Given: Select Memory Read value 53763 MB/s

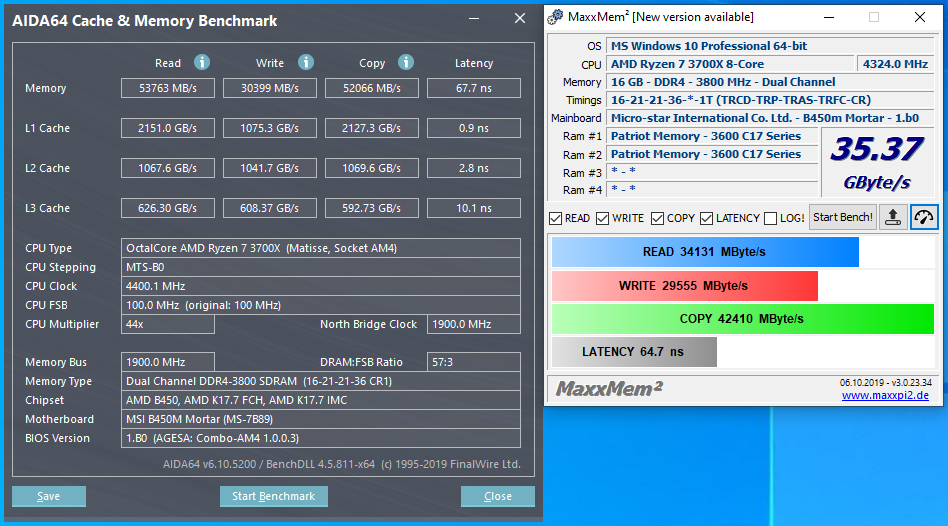Looking at the screenshot, I should [167, 88].
